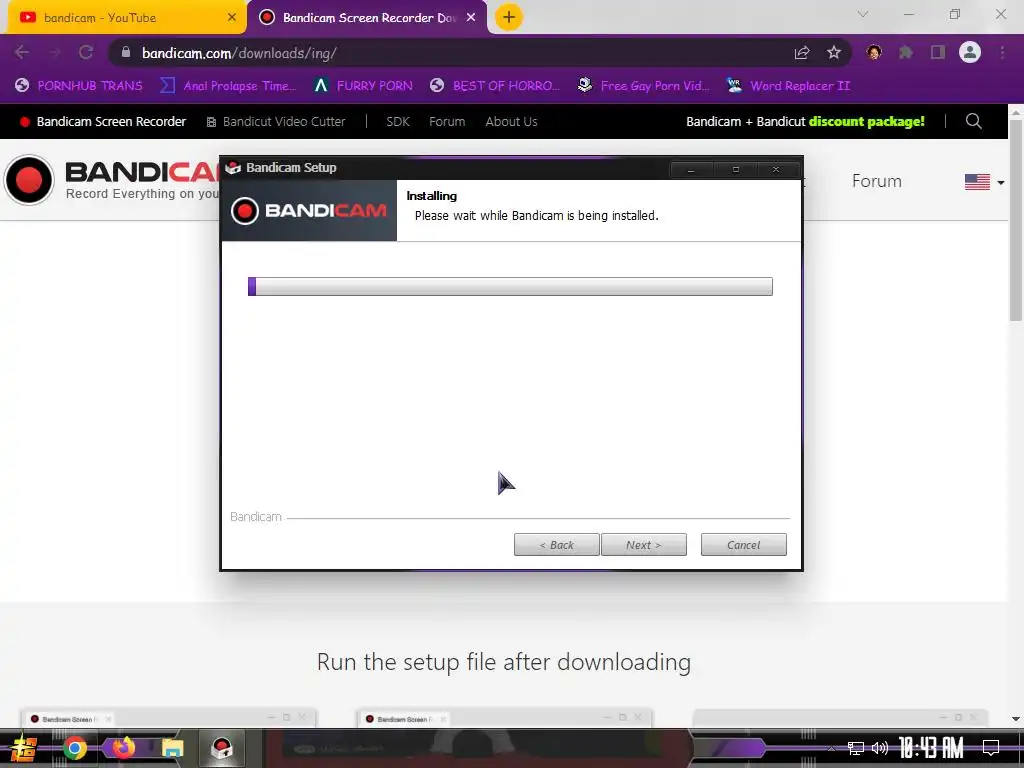Open About Us in the top bar
The height and width of the screenshot is (768, 1024).
pos(511,121)
